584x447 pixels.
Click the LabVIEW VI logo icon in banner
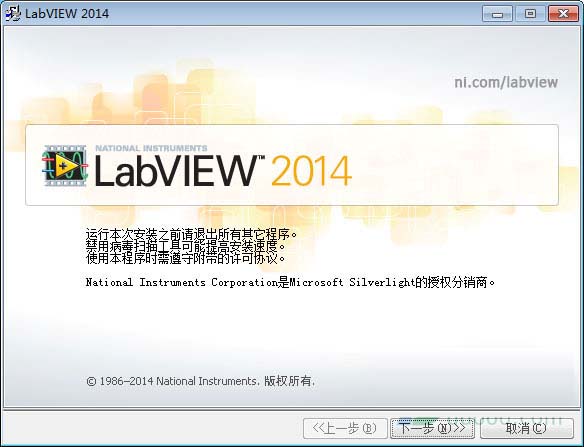[65, 166]
